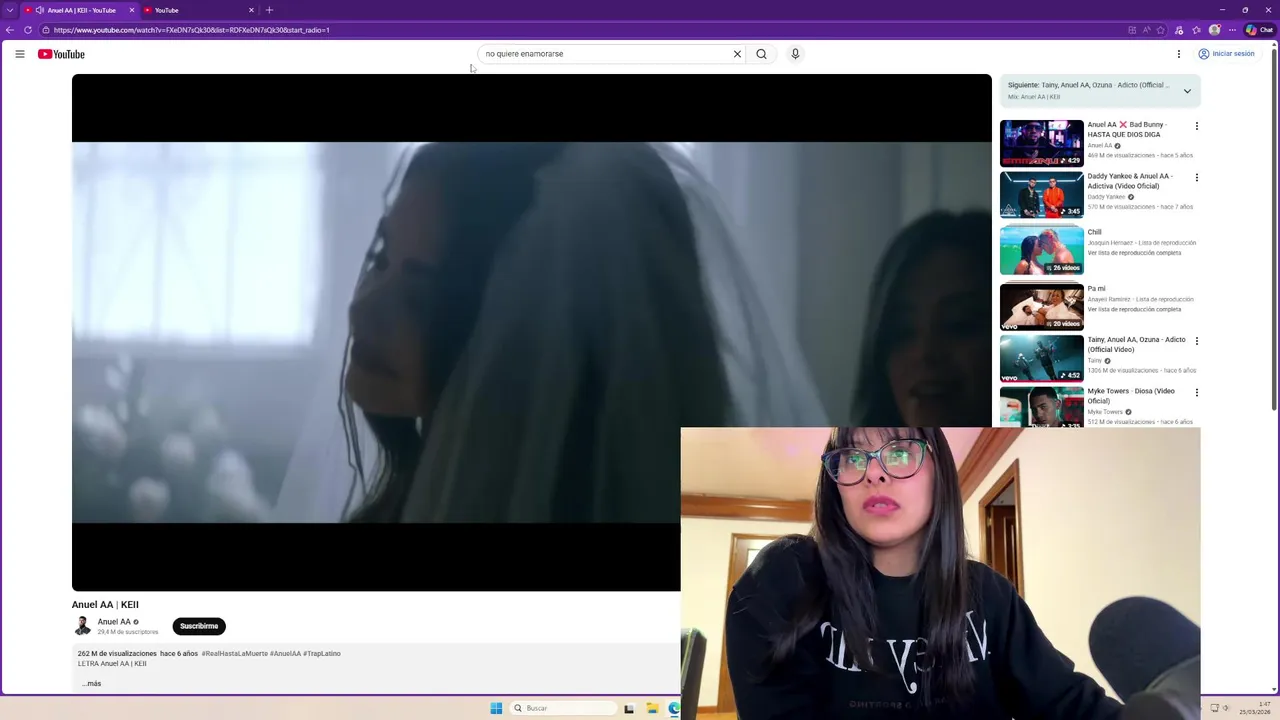This screenshot has height=720, width=1280.
Task: Open the taskbar clock showing 1:47
Action: point(1255,708)
